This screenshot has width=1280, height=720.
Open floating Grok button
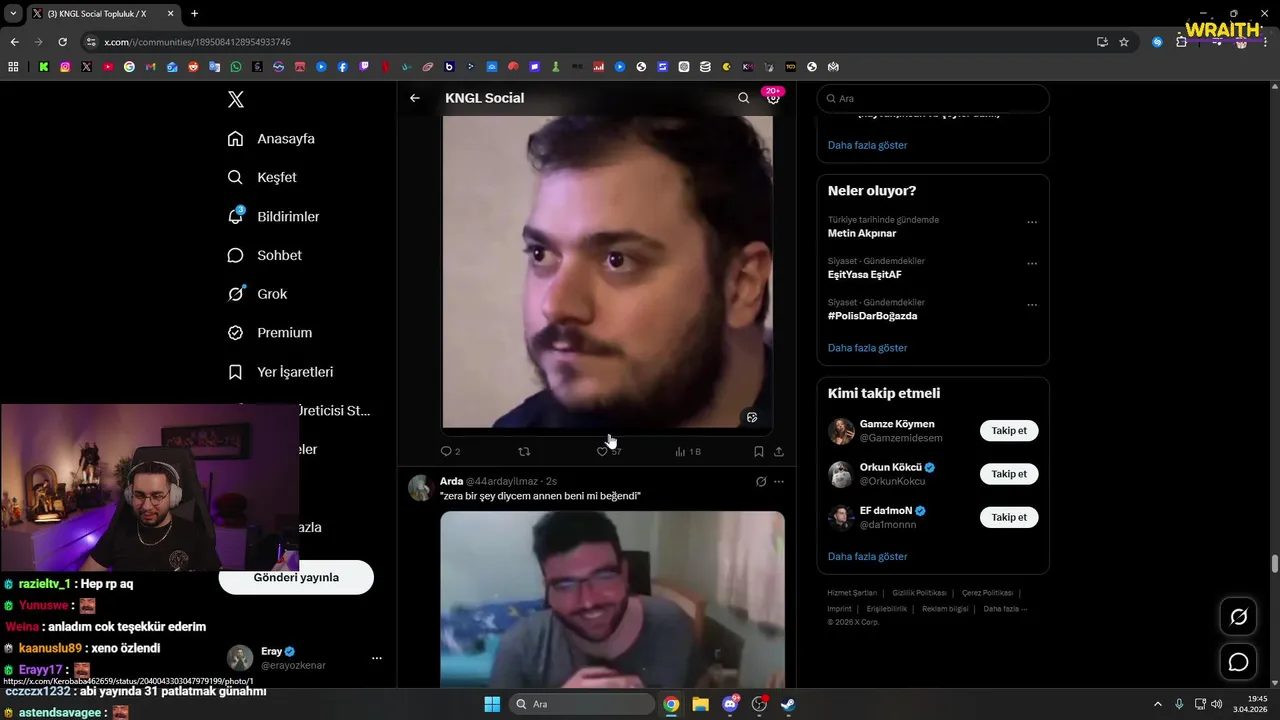(x=1238, y=617)
